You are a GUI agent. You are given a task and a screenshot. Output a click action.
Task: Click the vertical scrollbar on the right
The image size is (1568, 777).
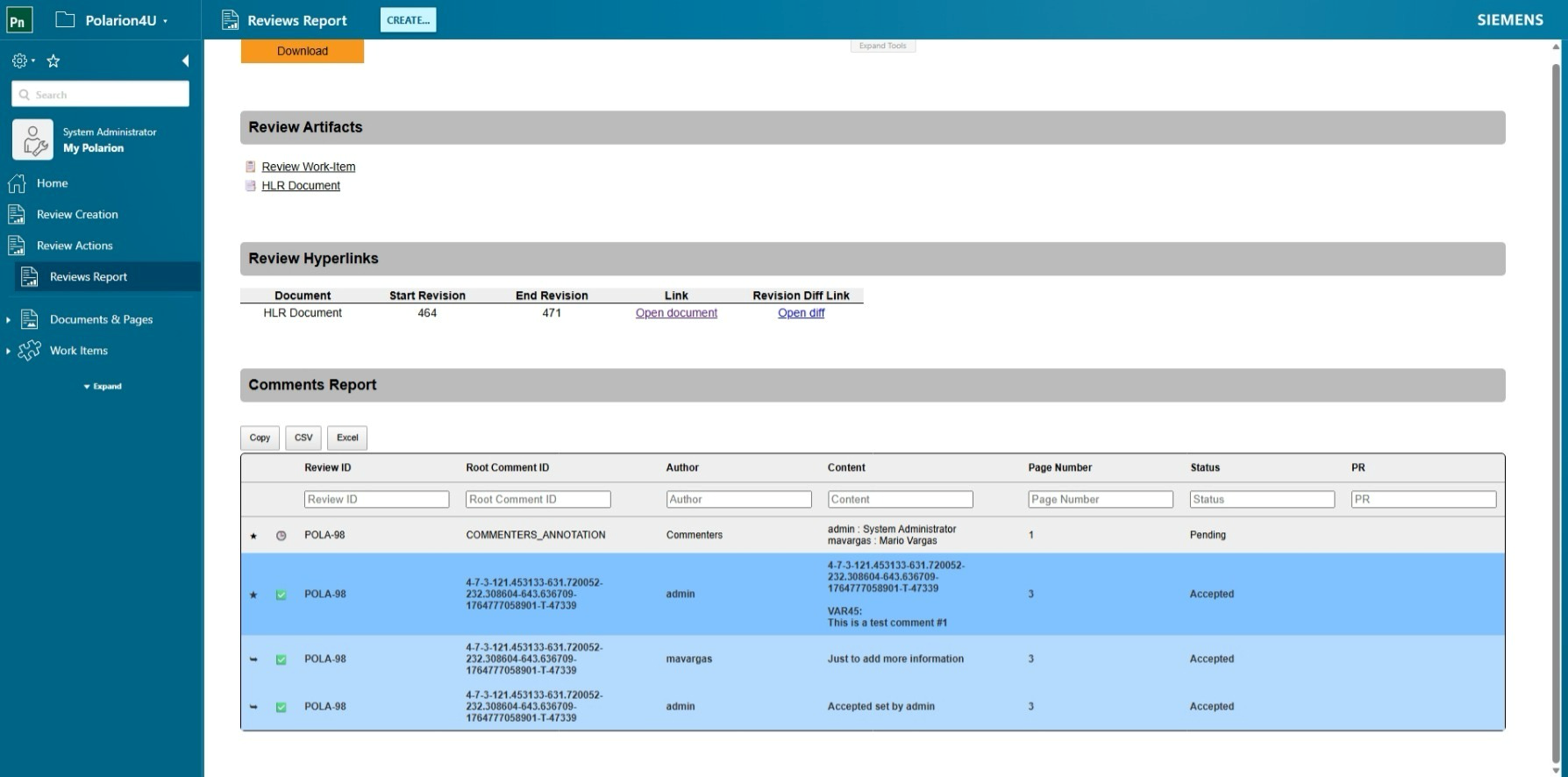click(1557, 403)
